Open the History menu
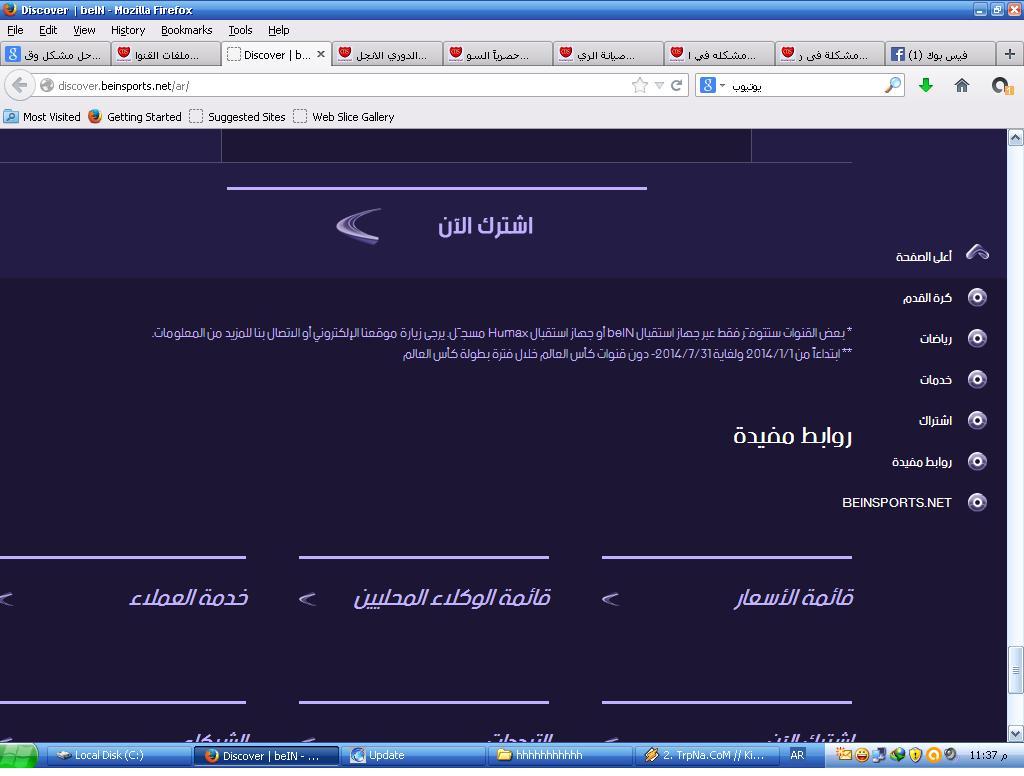 pos(127,30)
